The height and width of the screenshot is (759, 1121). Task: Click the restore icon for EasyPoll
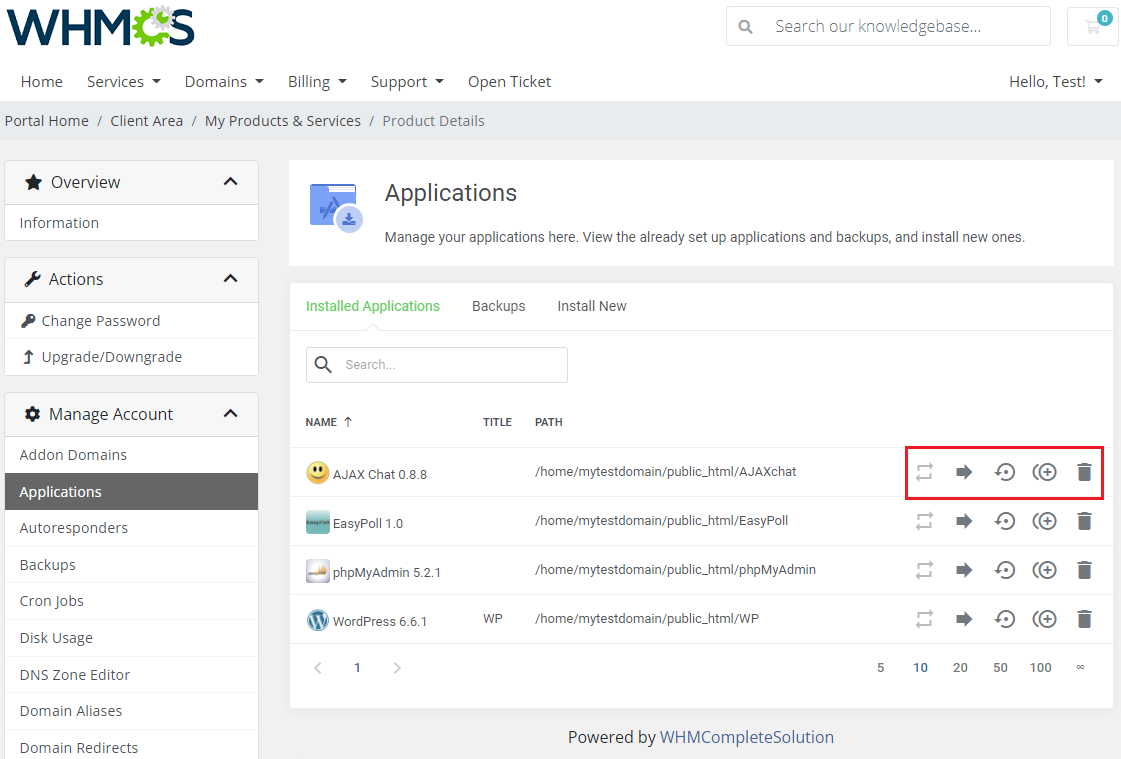[1004, 521]
